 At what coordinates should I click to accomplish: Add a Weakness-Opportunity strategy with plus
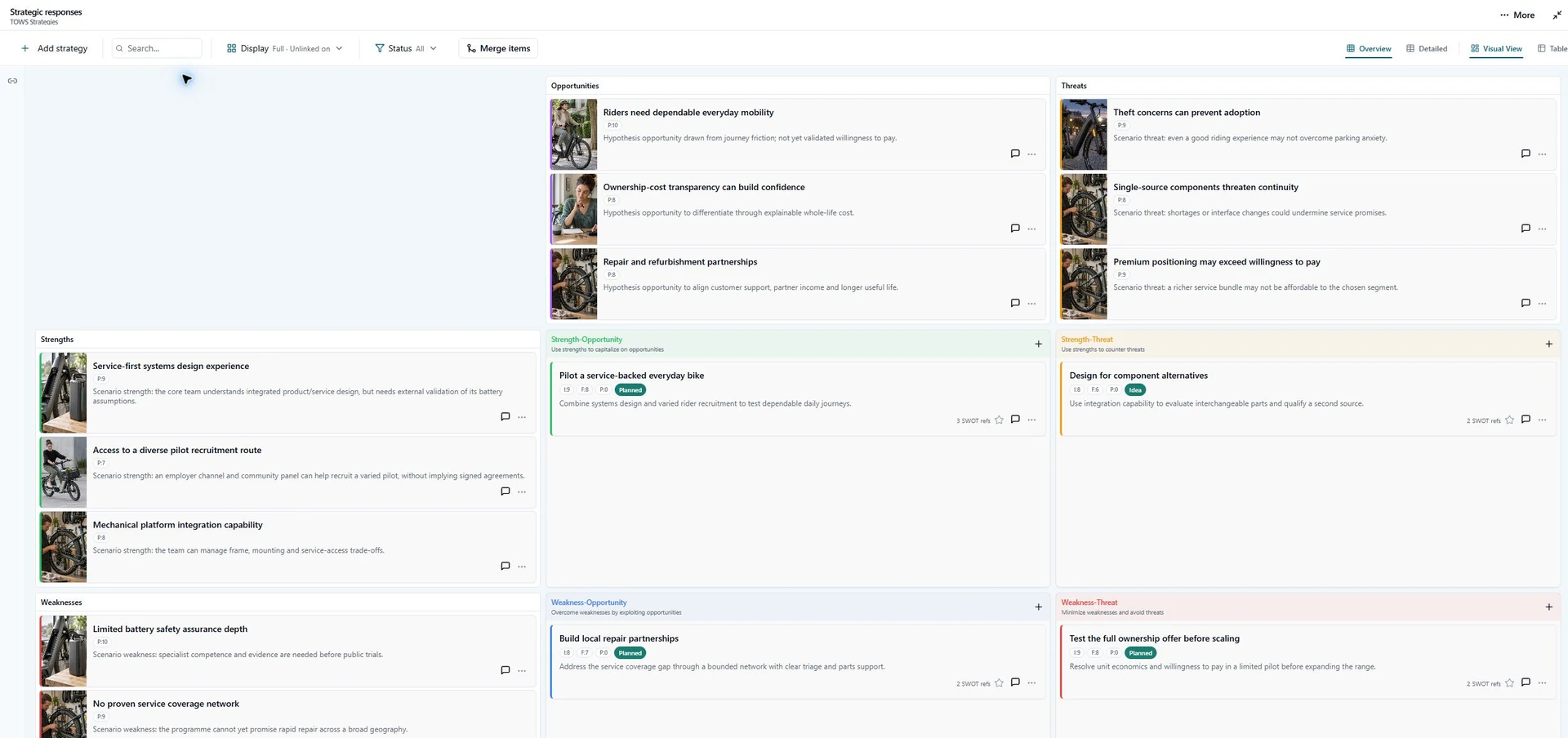point(1038,607)
